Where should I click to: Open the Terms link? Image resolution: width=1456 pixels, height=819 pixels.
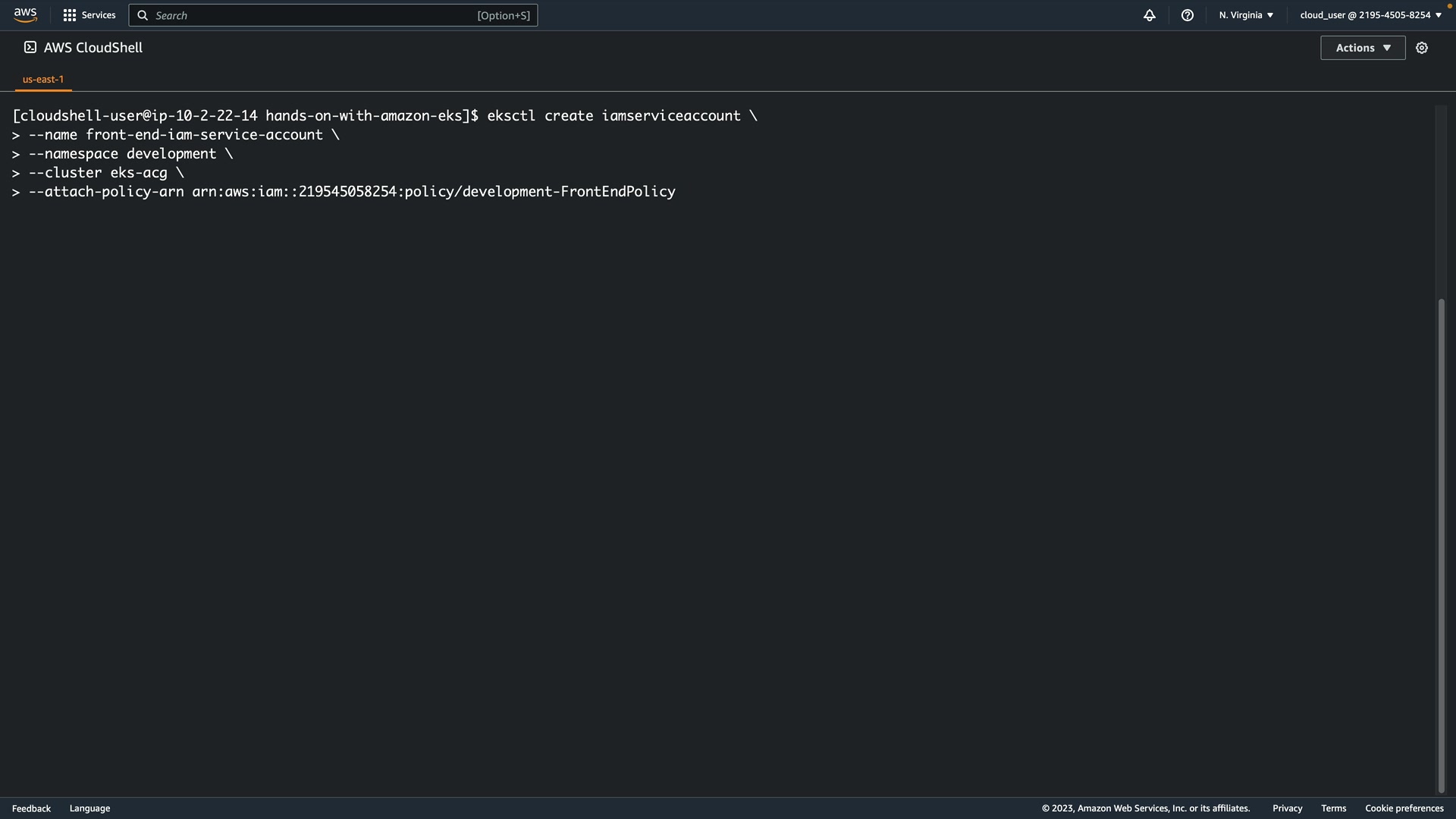(x=1333, y=808)
